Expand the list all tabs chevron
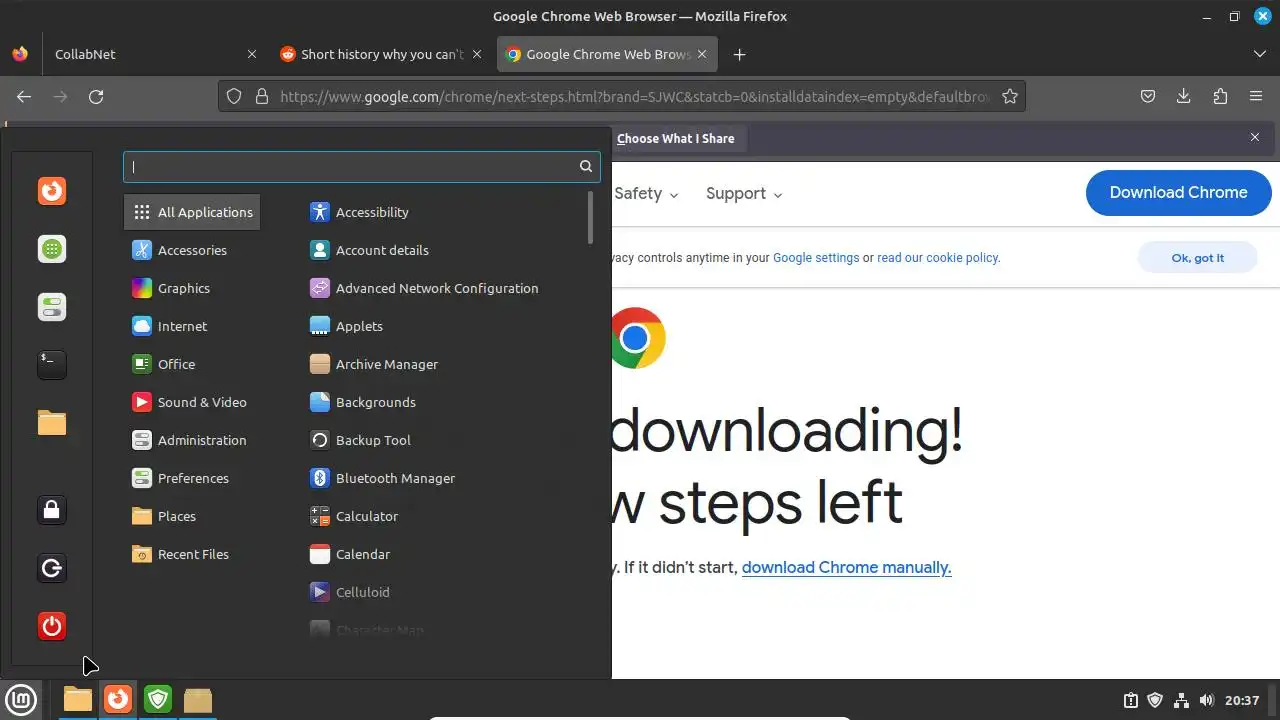The height and width of the screenshot is (720, 1280). tap(1259, 54)
